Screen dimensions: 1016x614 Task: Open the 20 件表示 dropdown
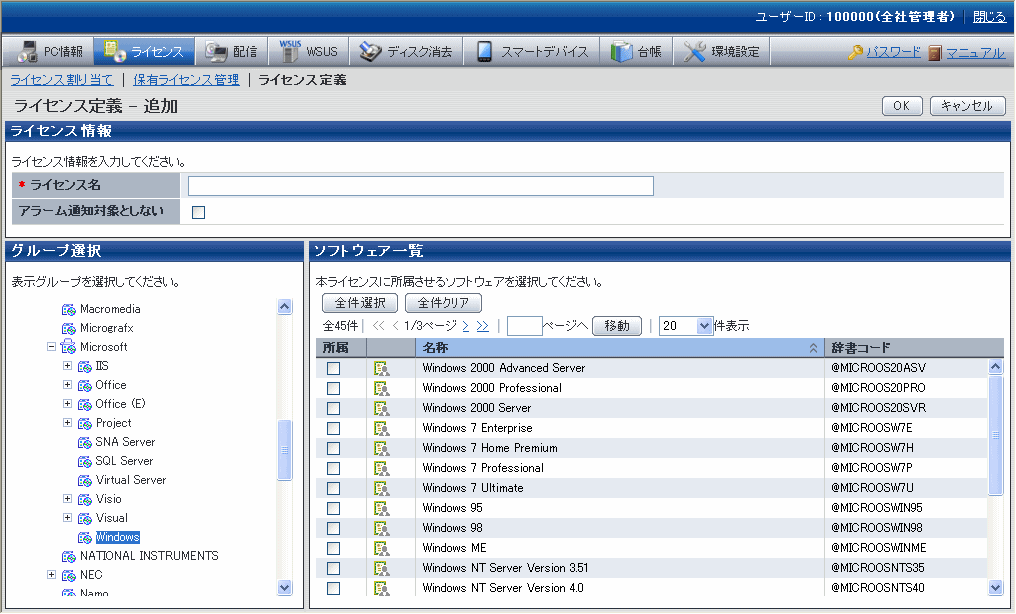[686, 326]
